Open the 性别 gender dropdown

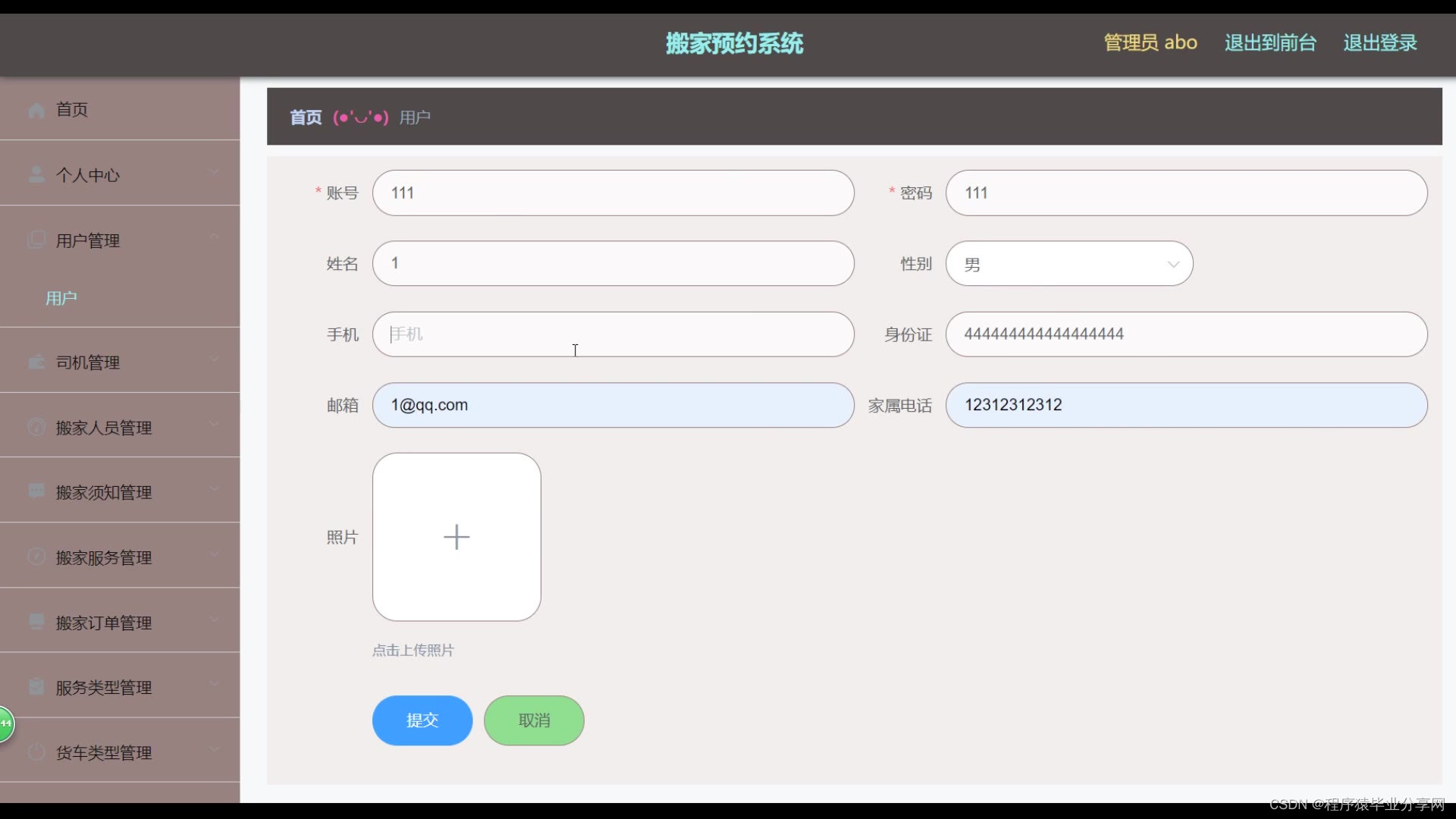pyautogui.click(x=1068, y=264)
